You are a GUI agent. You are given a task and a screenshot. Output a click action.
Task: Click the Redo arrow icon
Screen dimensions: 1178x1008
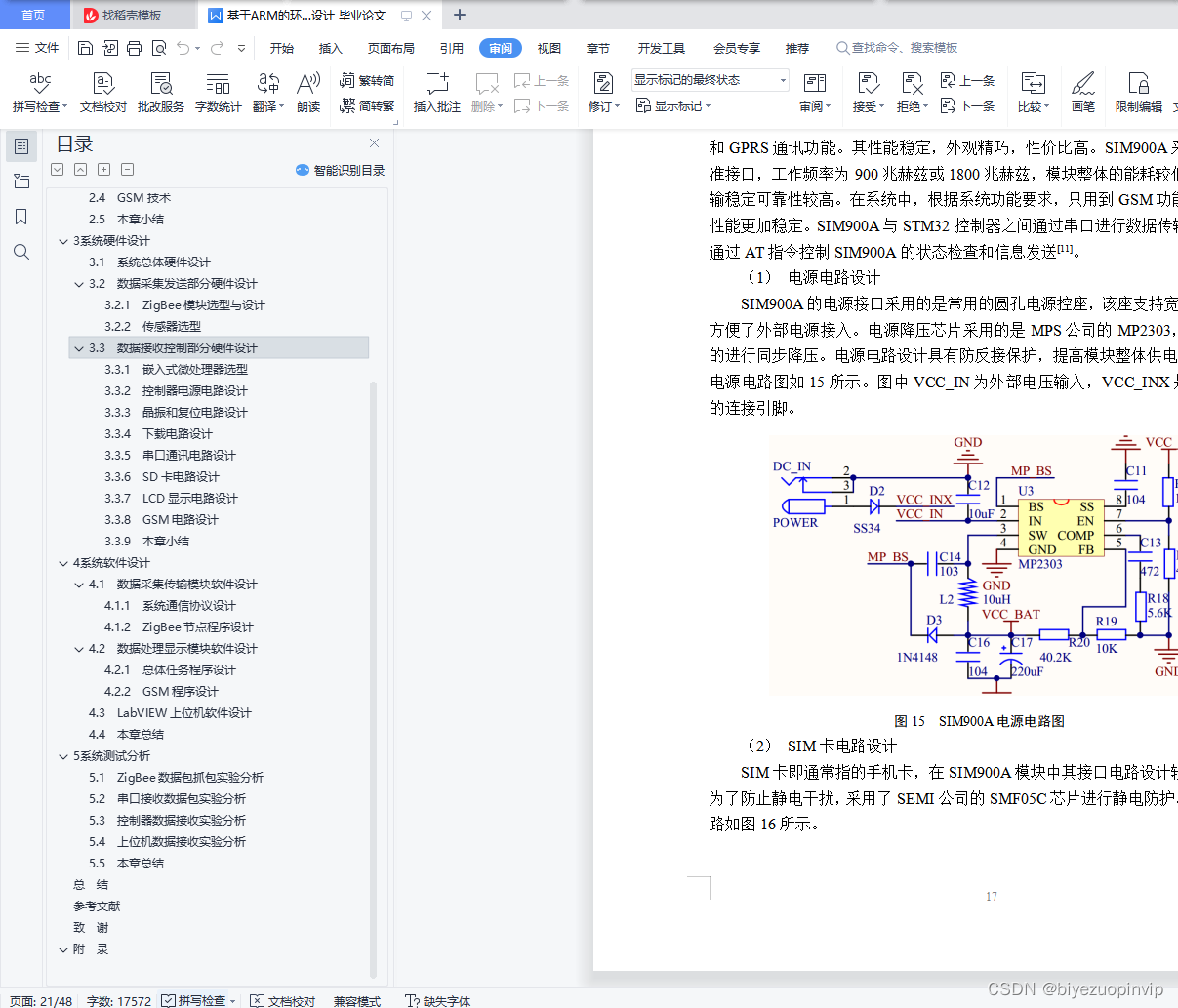(x=217, y=48)
